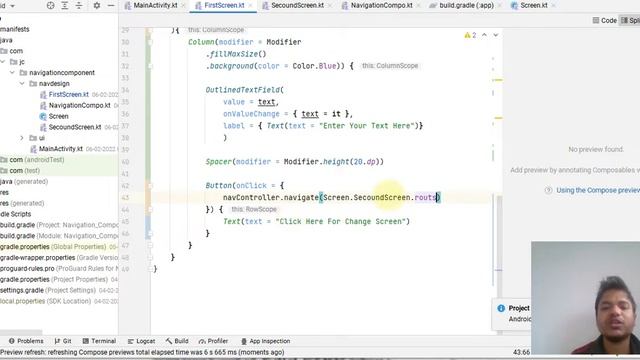
Task: Select MainActivity.kt in project tree
Action: 60,149
